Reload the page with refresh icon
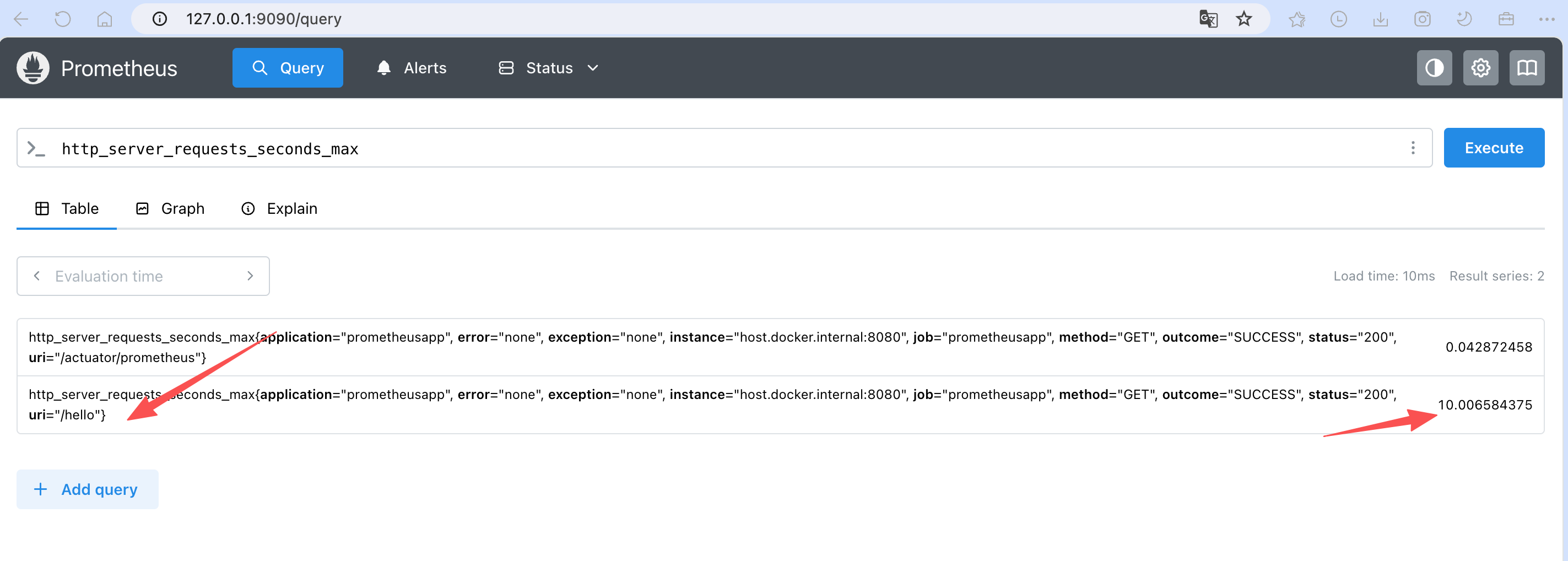 (x=63, y=19)
